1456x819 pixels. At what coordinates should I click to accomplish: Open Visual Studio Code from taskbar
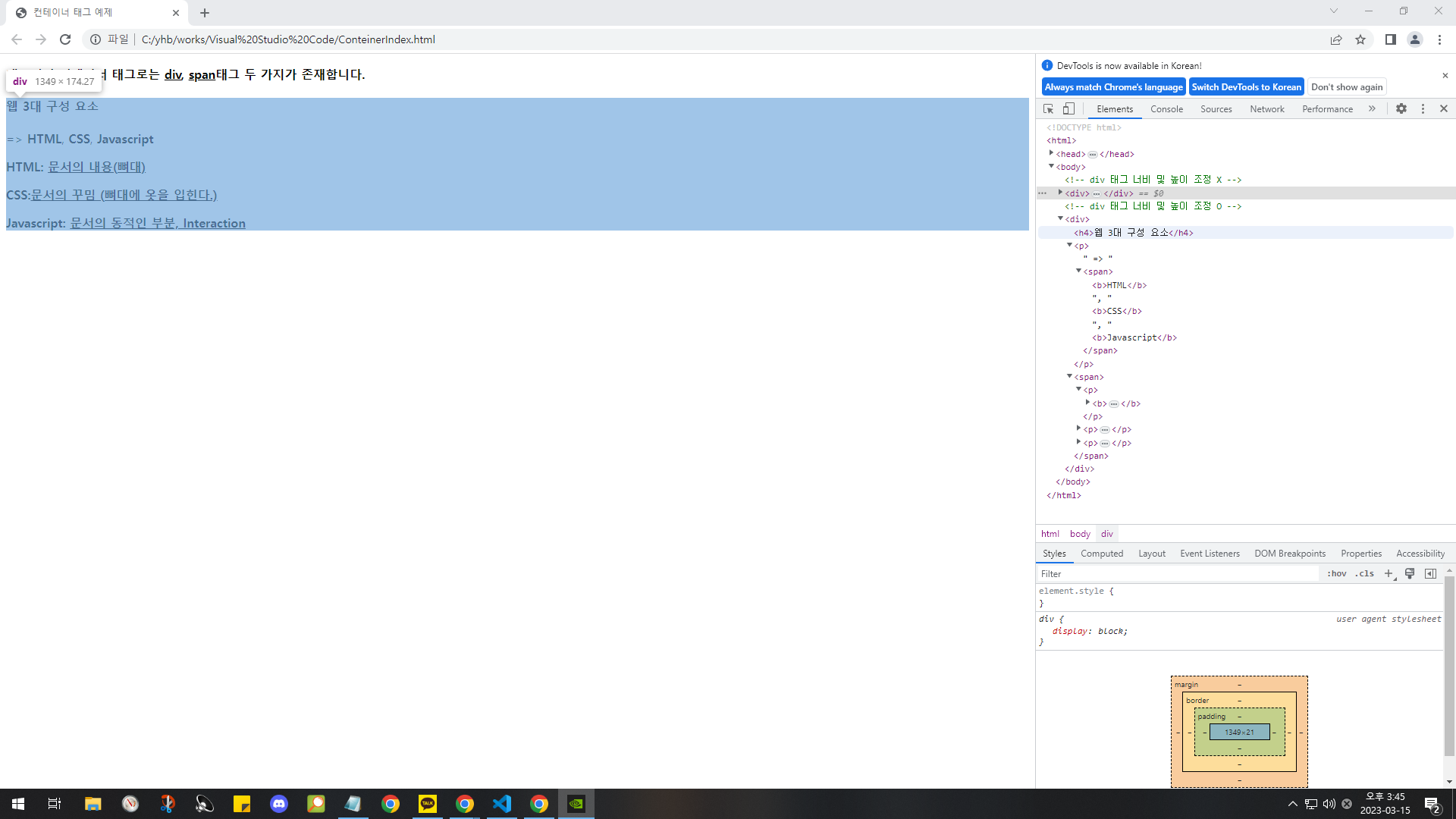(502, 804)
